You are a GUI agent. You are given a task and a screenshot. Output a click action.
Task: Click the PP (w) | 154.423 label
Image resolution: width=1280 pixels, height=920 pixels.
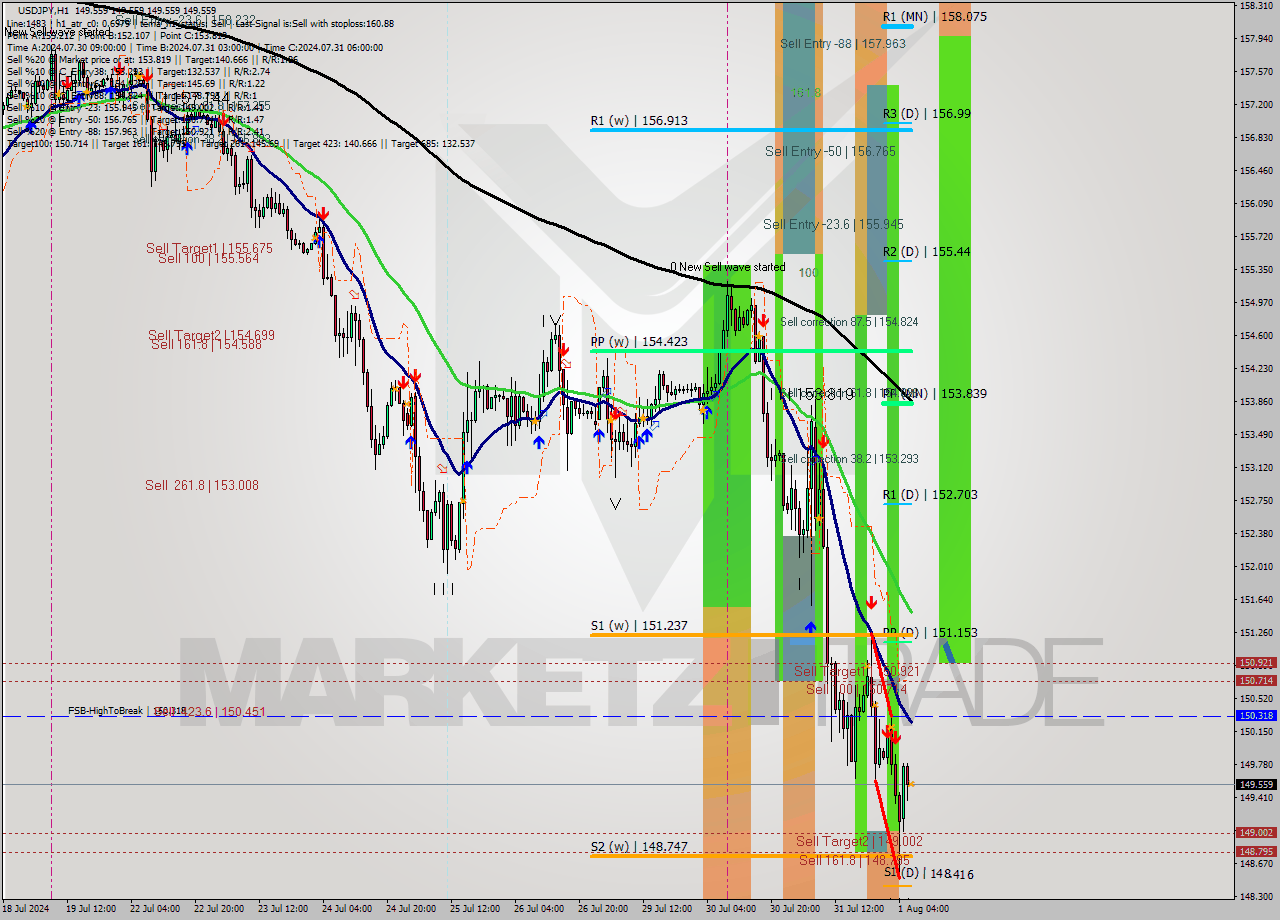[x=639, y=342]
